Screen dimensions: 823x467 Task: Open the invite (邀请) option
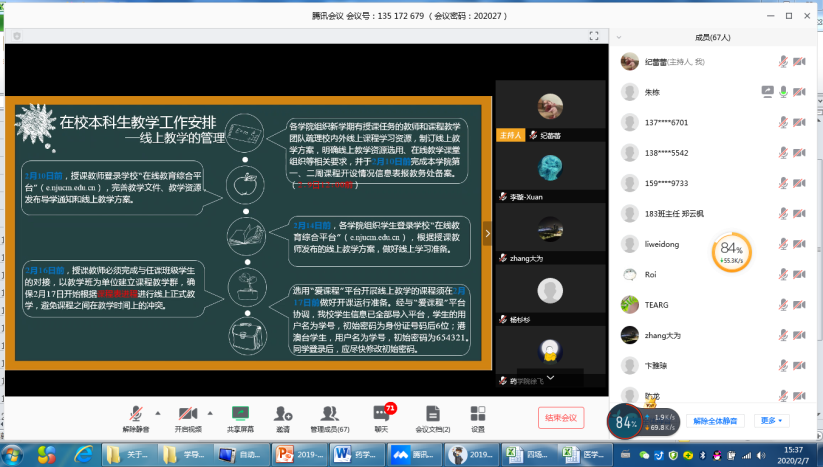284,414
